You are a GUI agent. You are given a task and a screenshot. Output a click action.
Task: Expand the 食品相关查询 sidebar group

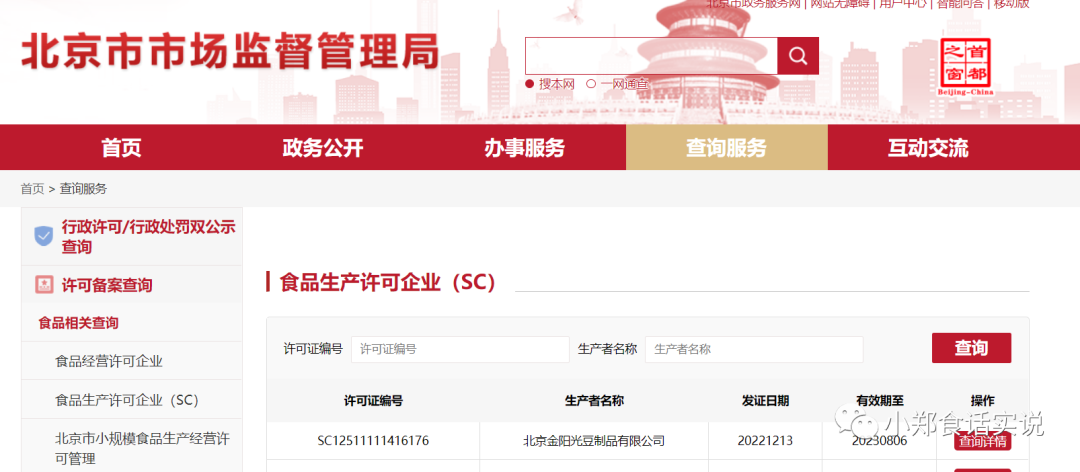(x=79, y=322)
